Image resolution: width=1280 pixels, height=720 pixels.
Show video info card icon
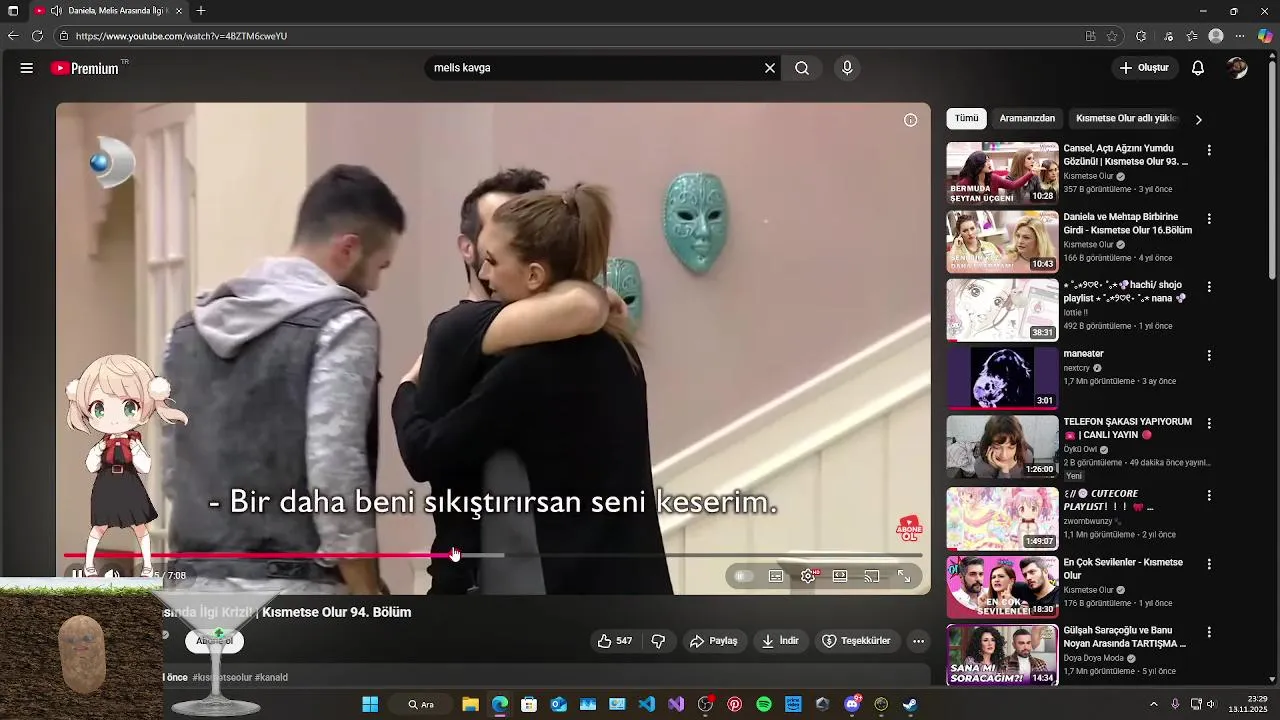[x=910, y=120]
